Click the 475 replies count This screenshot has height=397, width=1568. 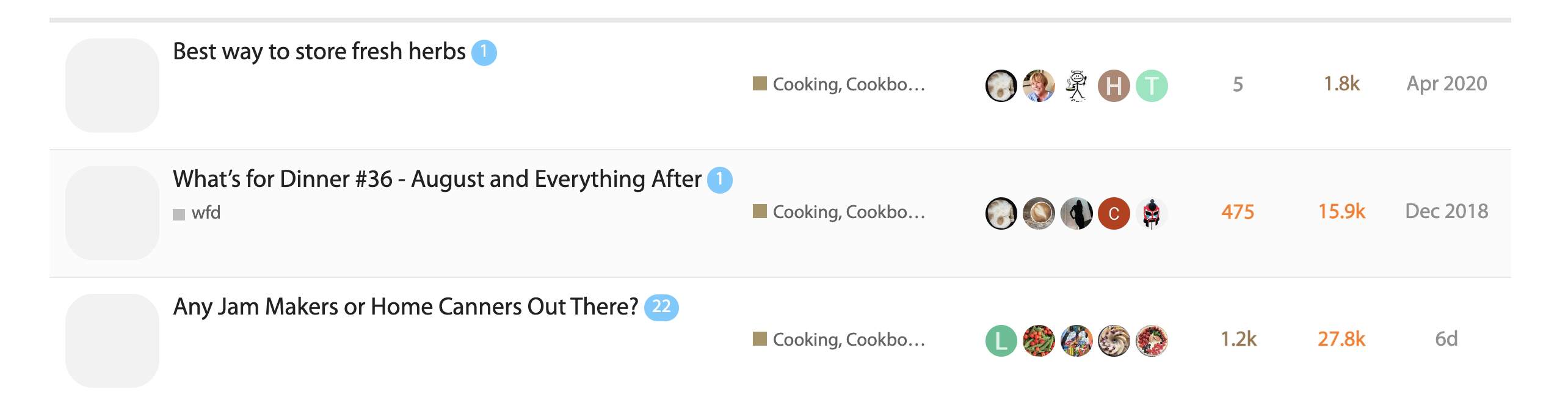point(1237,212)
